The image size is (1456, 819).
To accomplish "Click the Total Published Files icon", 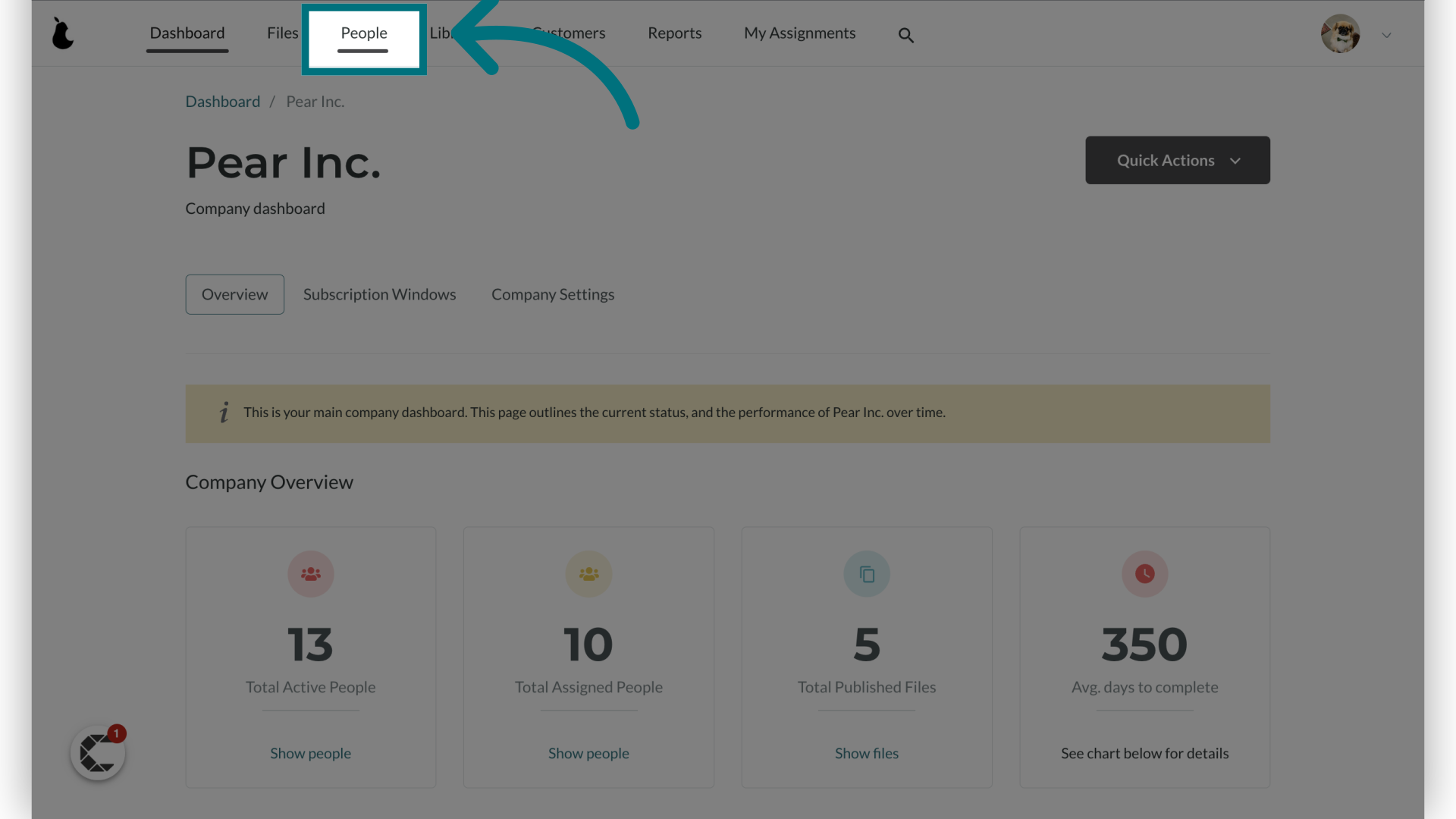I will (867, 574).
